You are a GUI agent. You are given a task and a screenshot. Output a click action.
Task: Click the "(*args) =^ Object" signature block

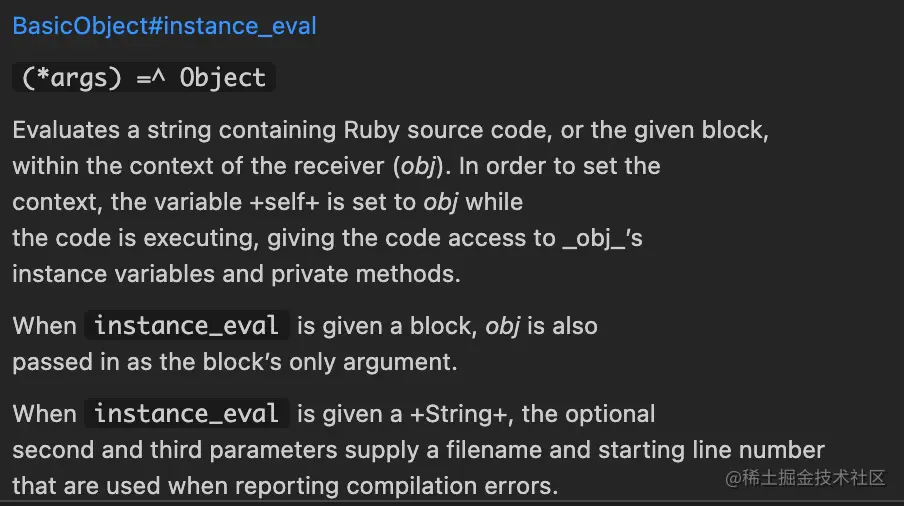pos(144,78)
